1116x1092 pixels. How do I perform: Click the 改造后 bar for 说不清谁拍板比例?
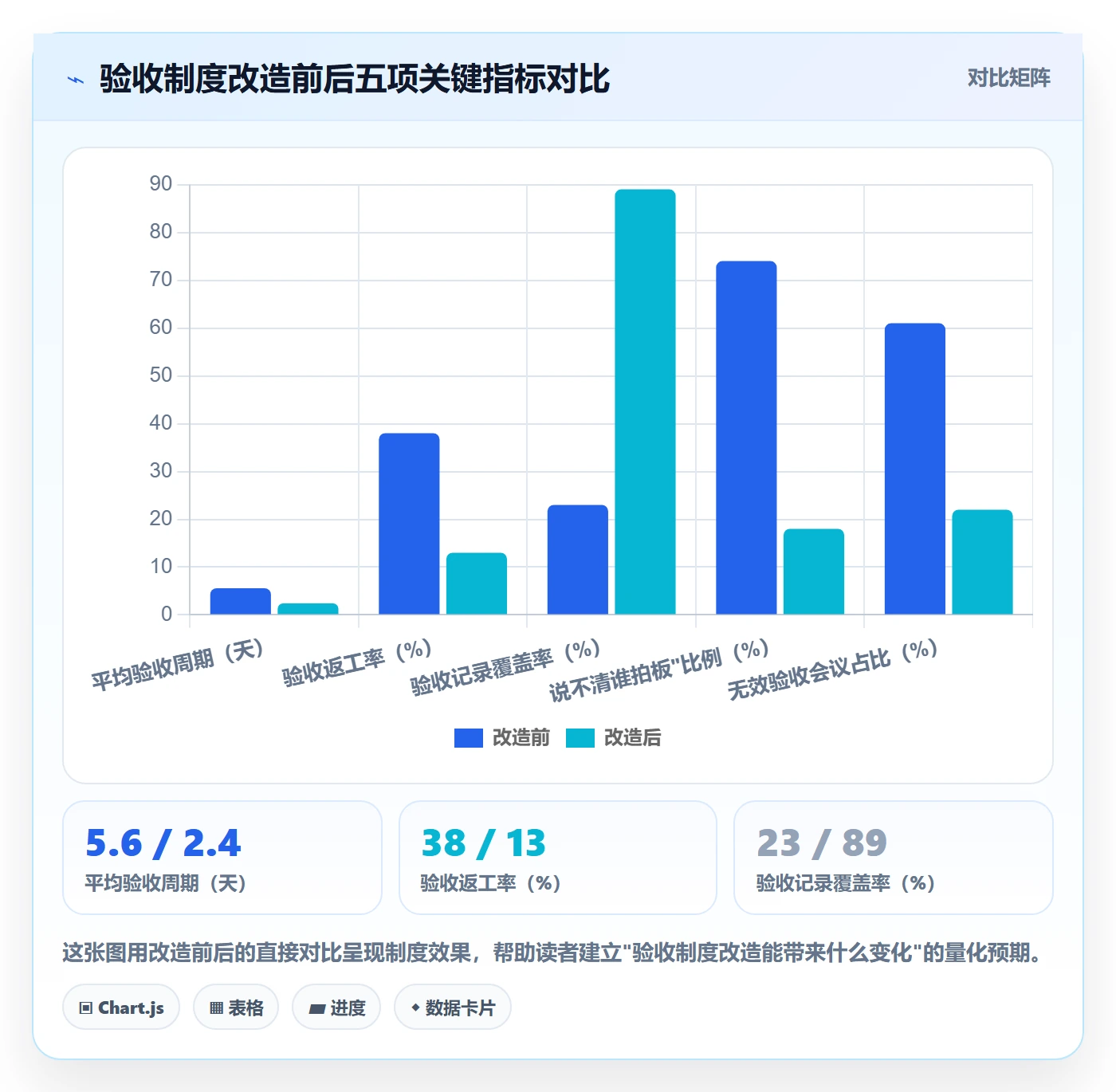point(814,572)
